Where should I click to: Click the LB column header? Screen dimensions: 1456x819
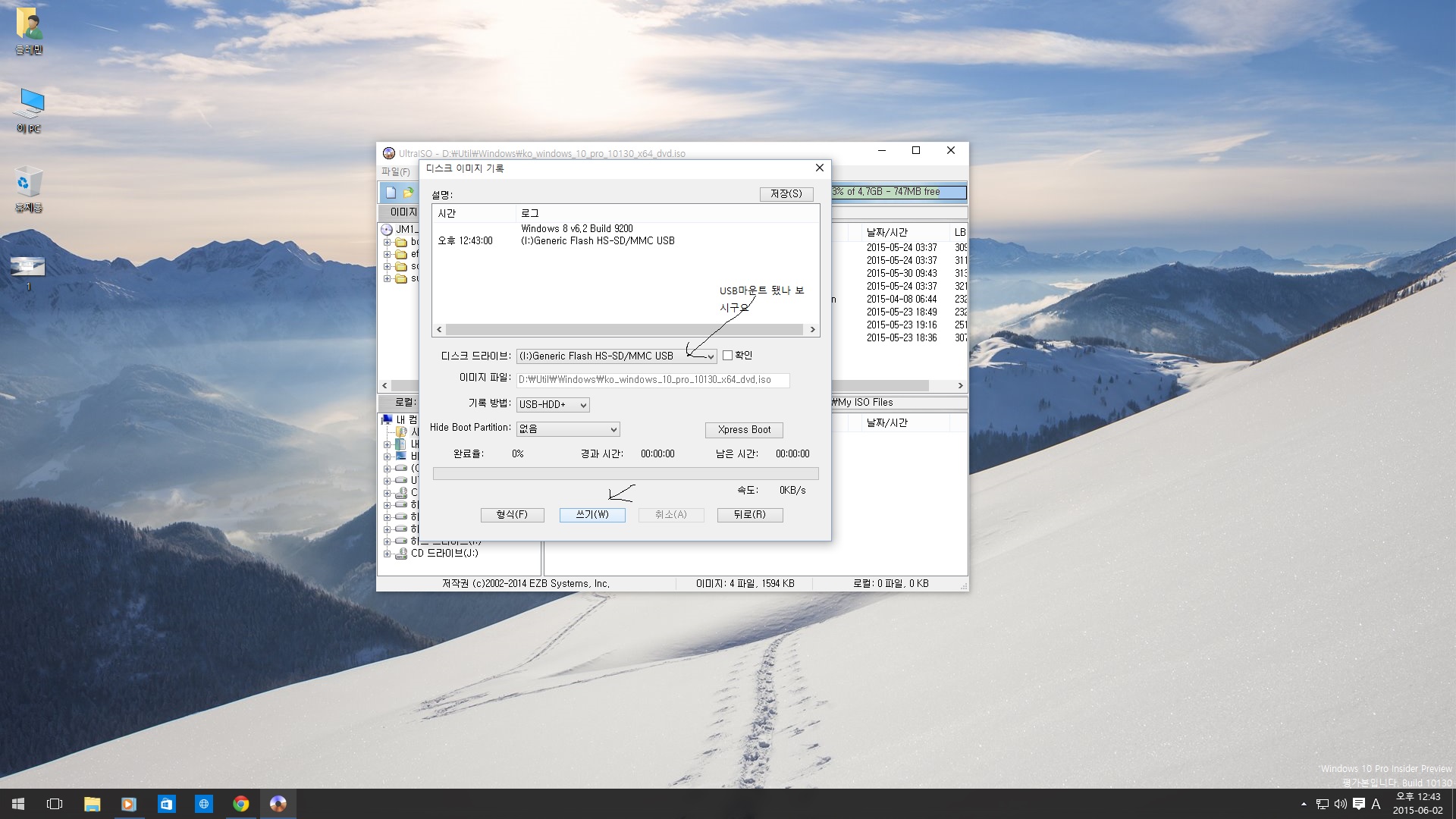pyautogui.click(x=959, y=232)
